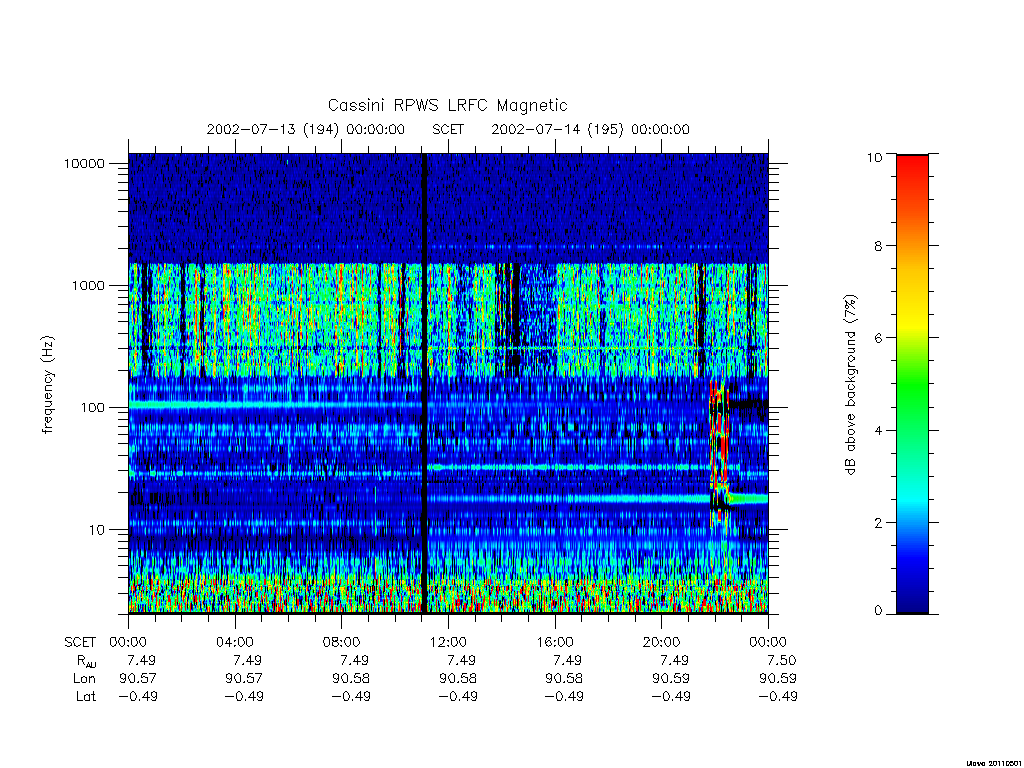Image resolution: width=1024 pixels, height=768 pixels.
Task: Click the "20:00" time tick label
Action: coord(661,642)
